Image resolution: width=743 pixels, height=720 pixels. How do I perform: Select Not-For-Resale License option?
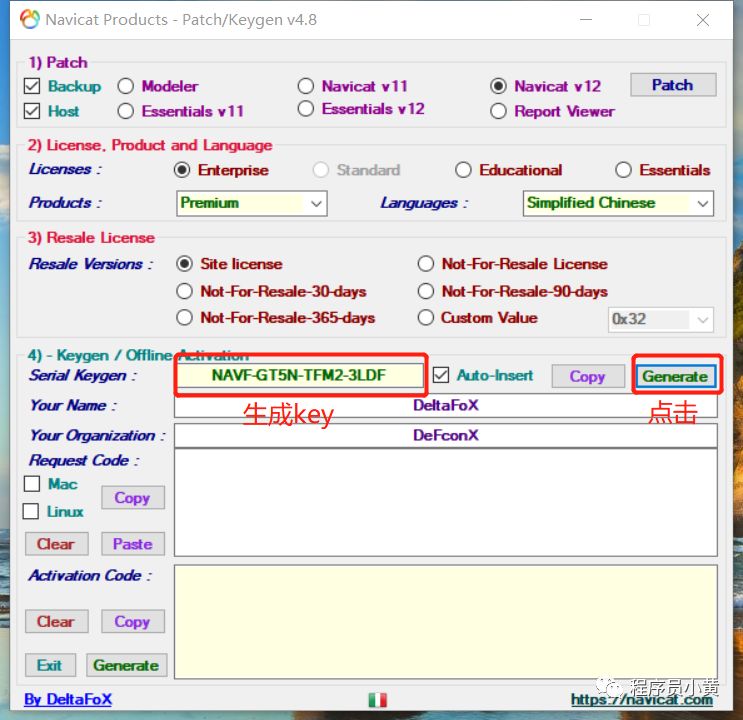(426, 264)
